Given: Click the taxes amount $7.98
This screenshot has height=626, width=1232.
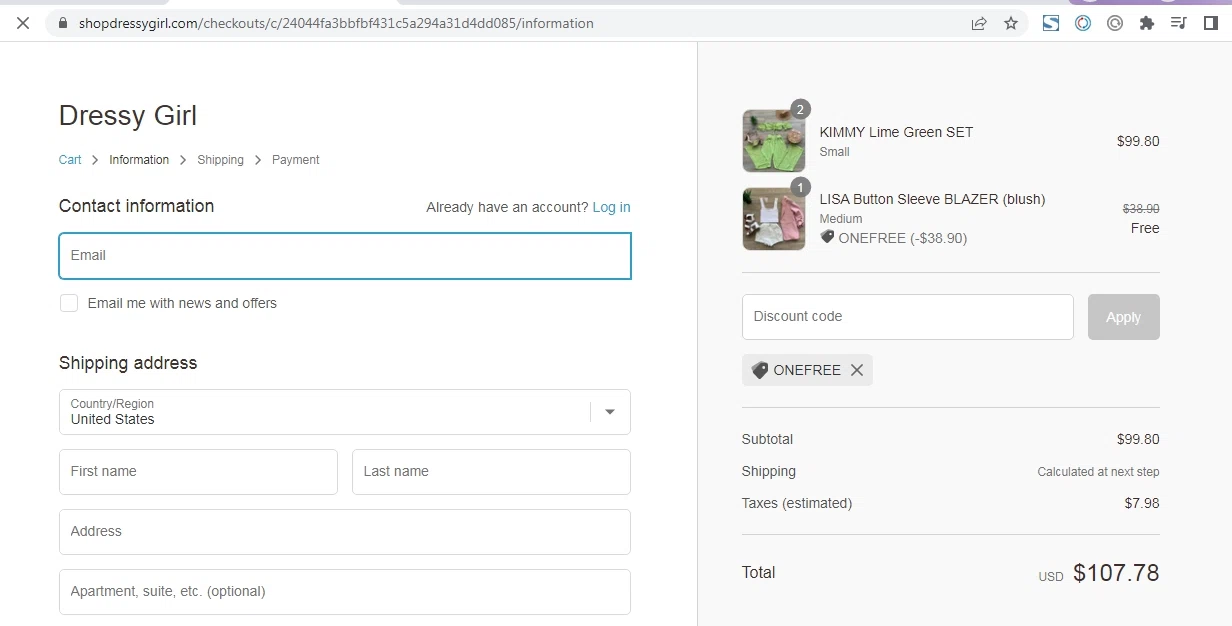Looking at the screenshot, I should [1142, 503].
